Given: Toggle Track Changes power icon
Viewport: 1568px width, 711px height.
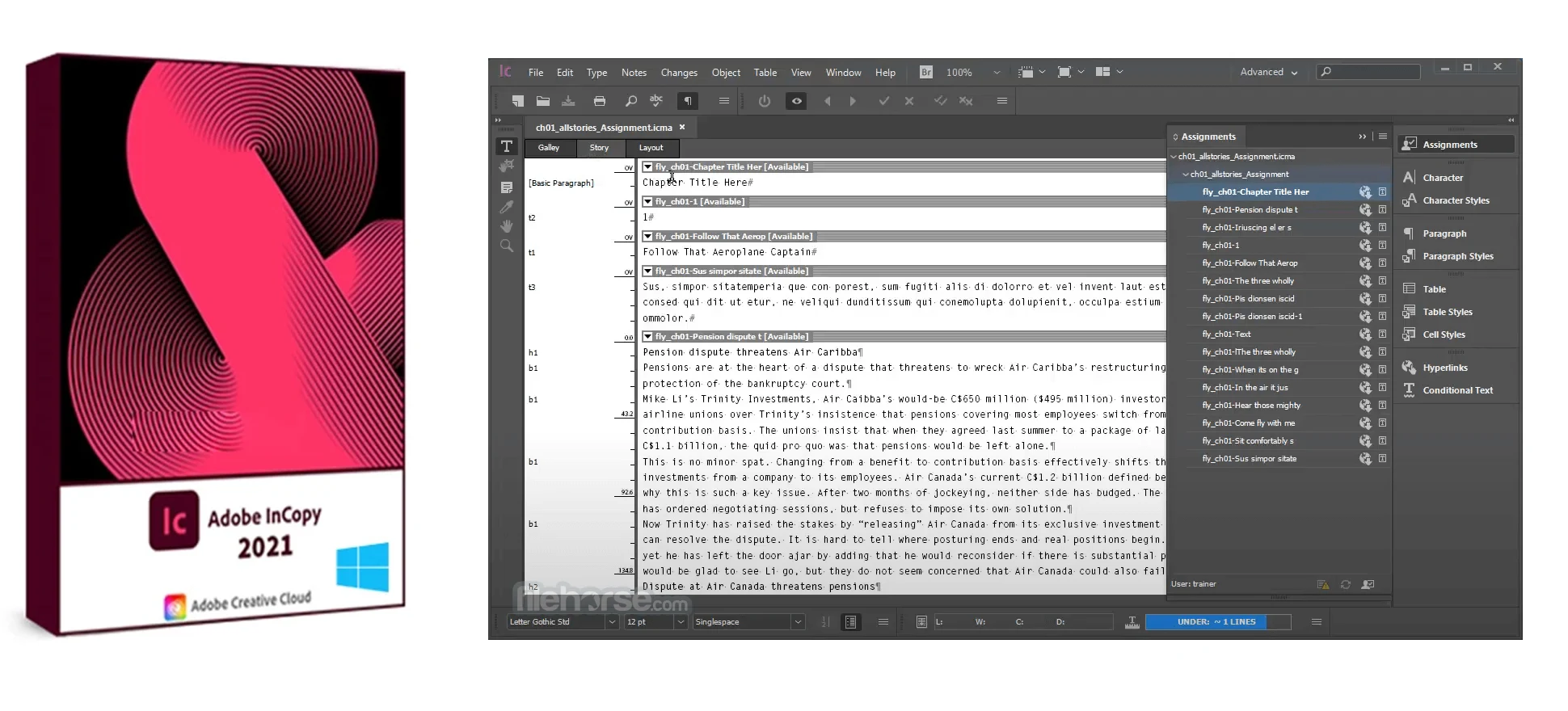Looking at the screenshot, I should coord(765,101).
